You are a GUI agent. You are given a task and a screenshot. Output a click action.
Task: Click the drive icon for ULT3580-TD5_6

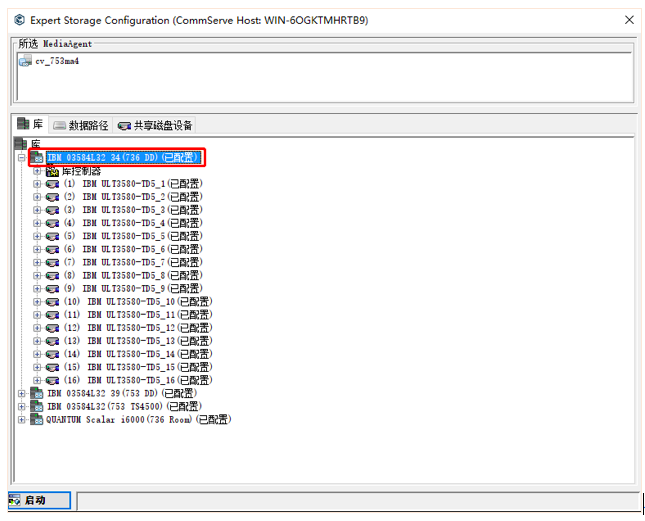[52, 250]
